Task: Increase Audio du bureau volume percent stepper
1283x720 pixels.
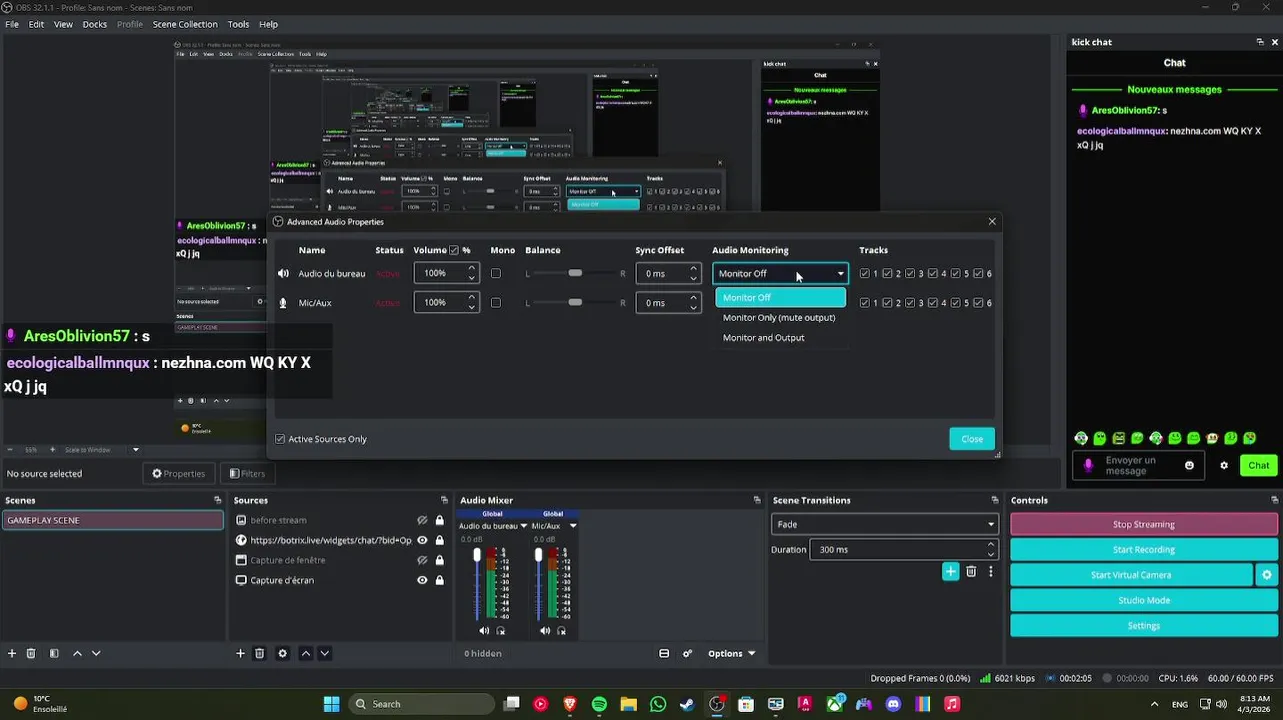Action: click(x=471, y=269)
